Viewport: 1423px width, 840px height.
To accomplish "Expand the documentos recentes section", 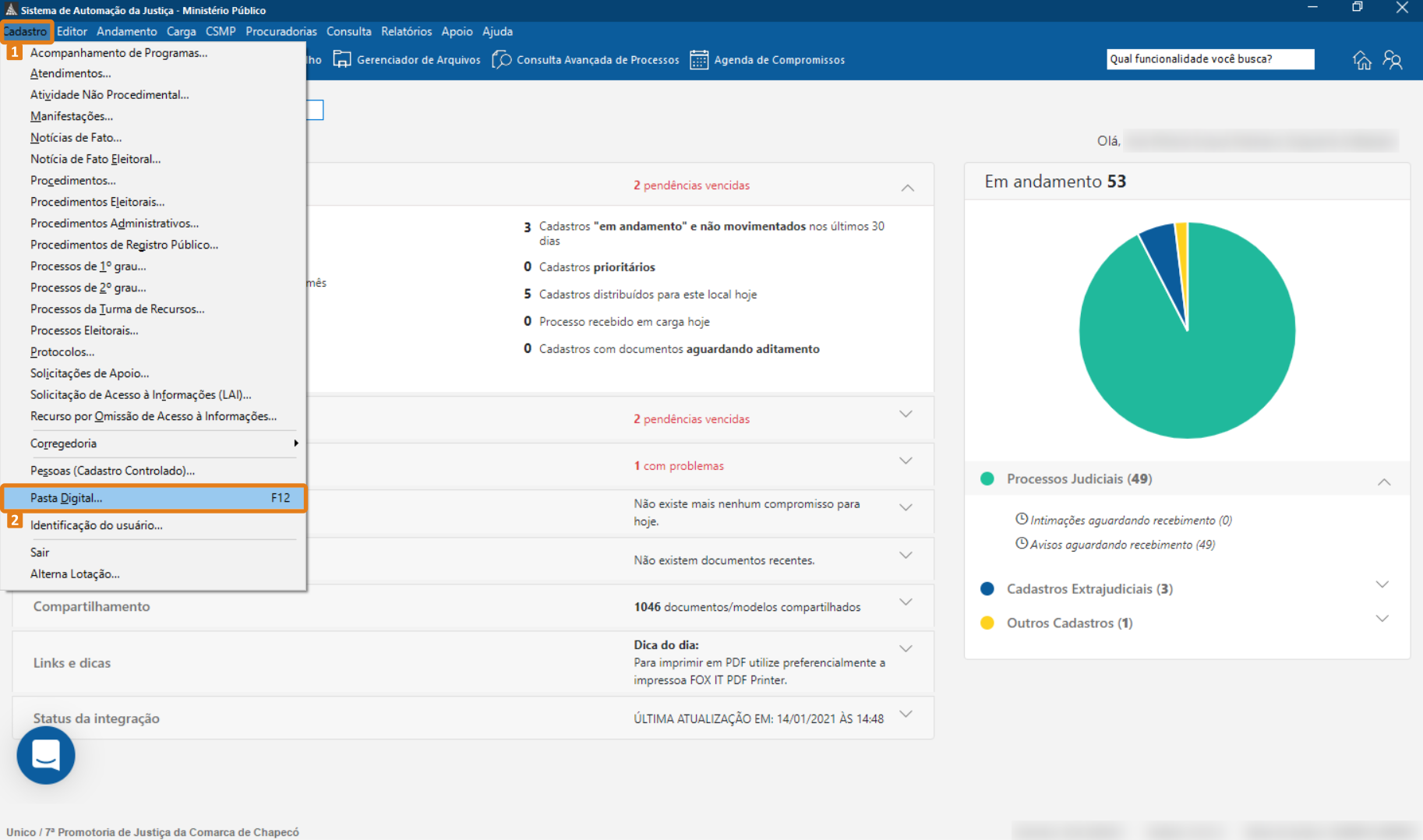I will point(906,556).
